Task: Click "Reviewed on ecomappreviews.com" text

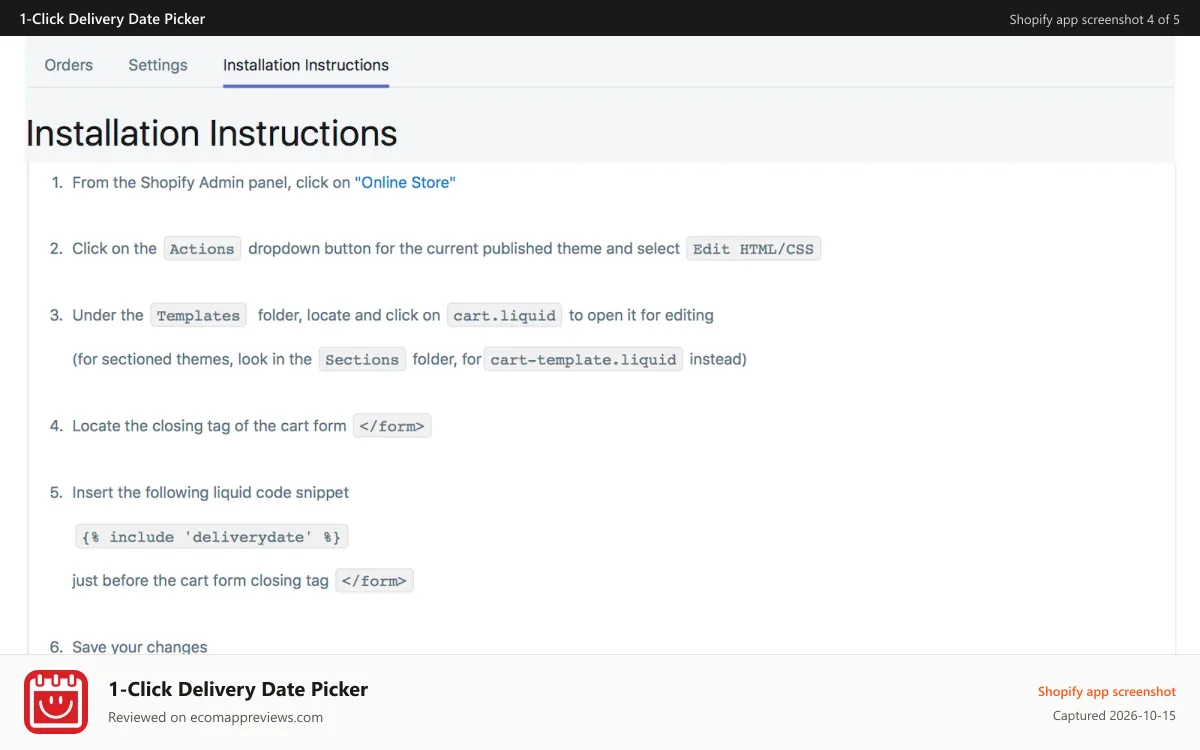Action: [215, 717]
